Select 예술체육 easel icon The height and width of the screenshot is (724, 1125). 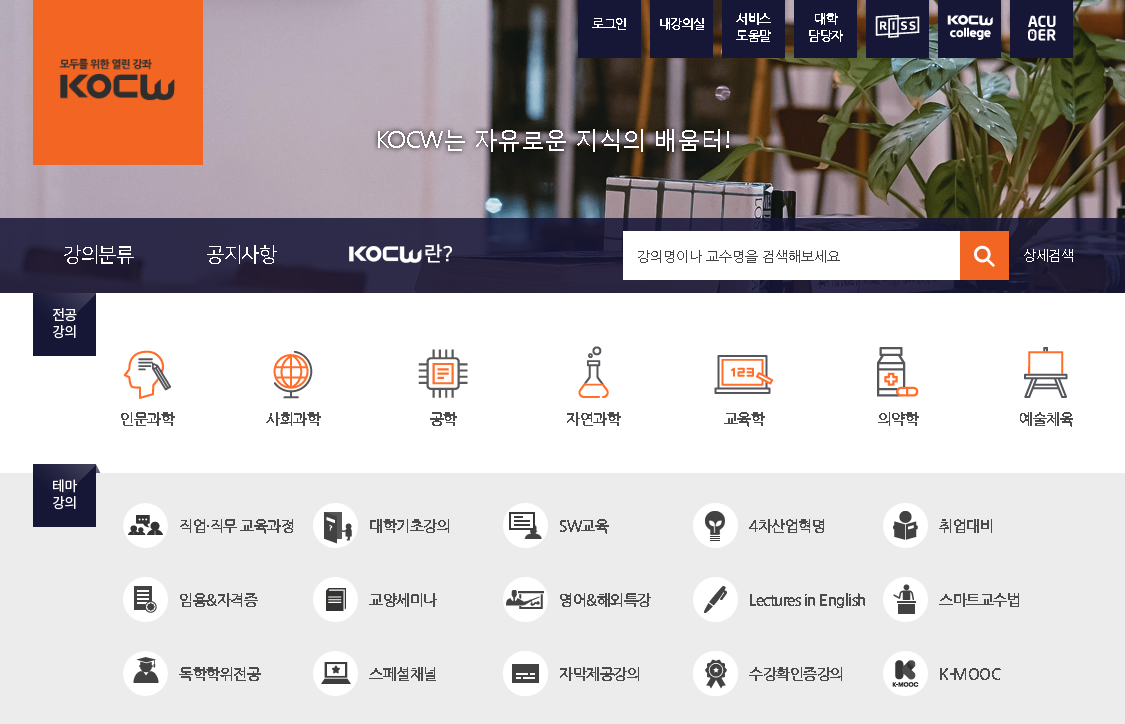(1046, 372)
